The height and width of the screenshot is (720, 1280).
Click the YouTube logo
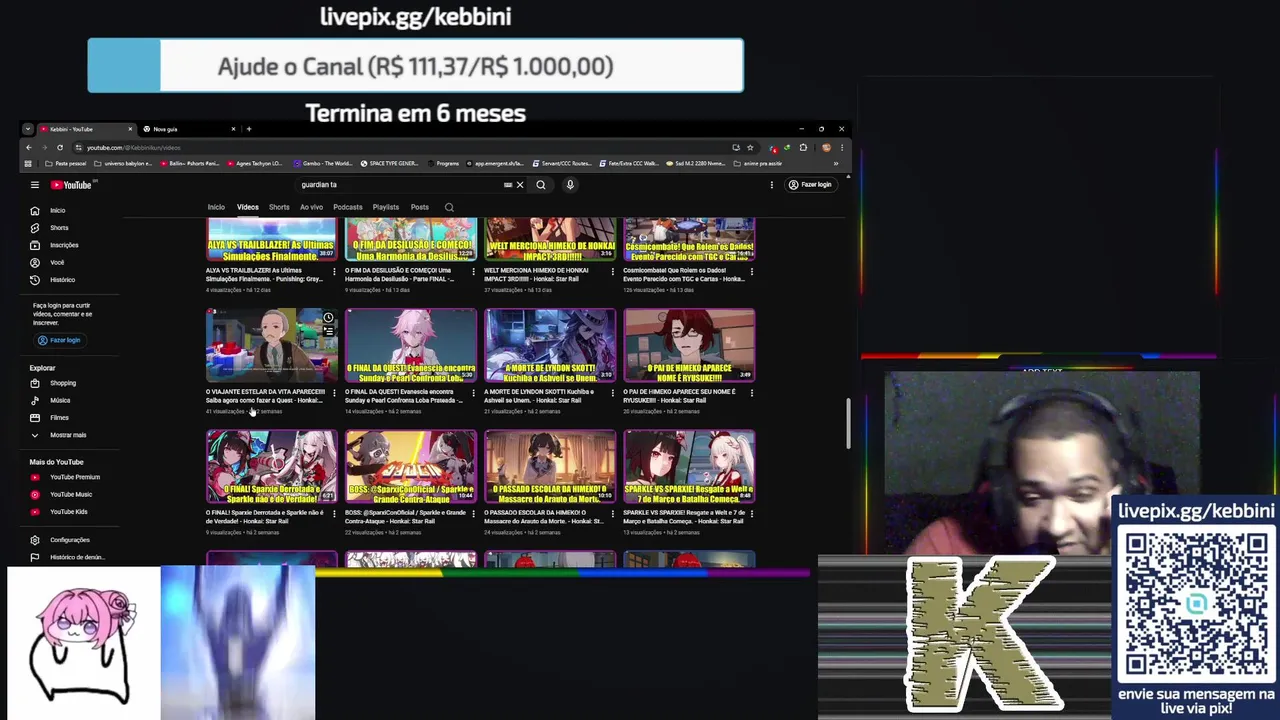[x=72, y=185]
